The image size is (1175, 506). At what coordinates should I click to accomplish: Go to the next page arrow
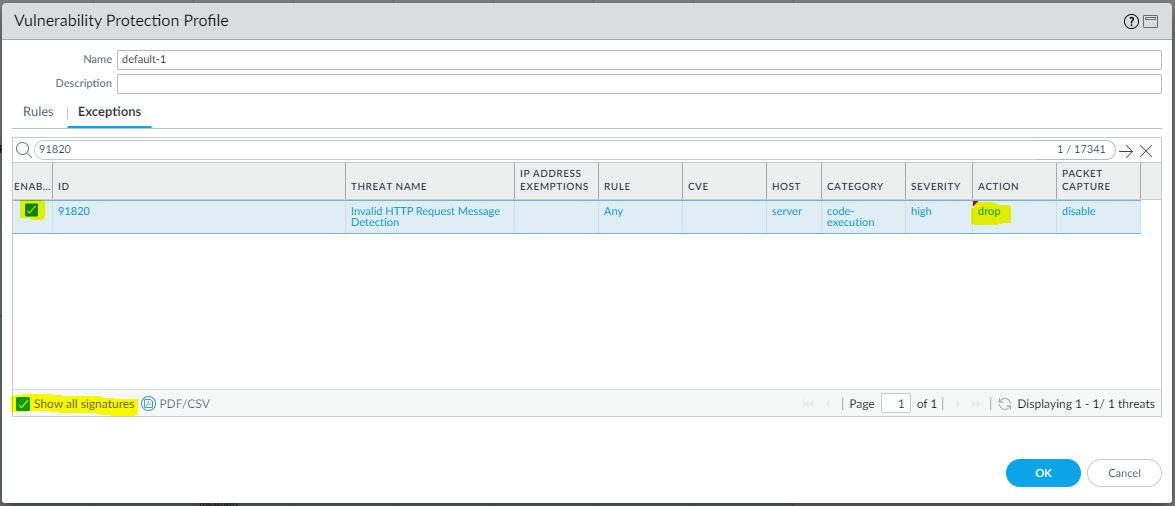point(959,404)
